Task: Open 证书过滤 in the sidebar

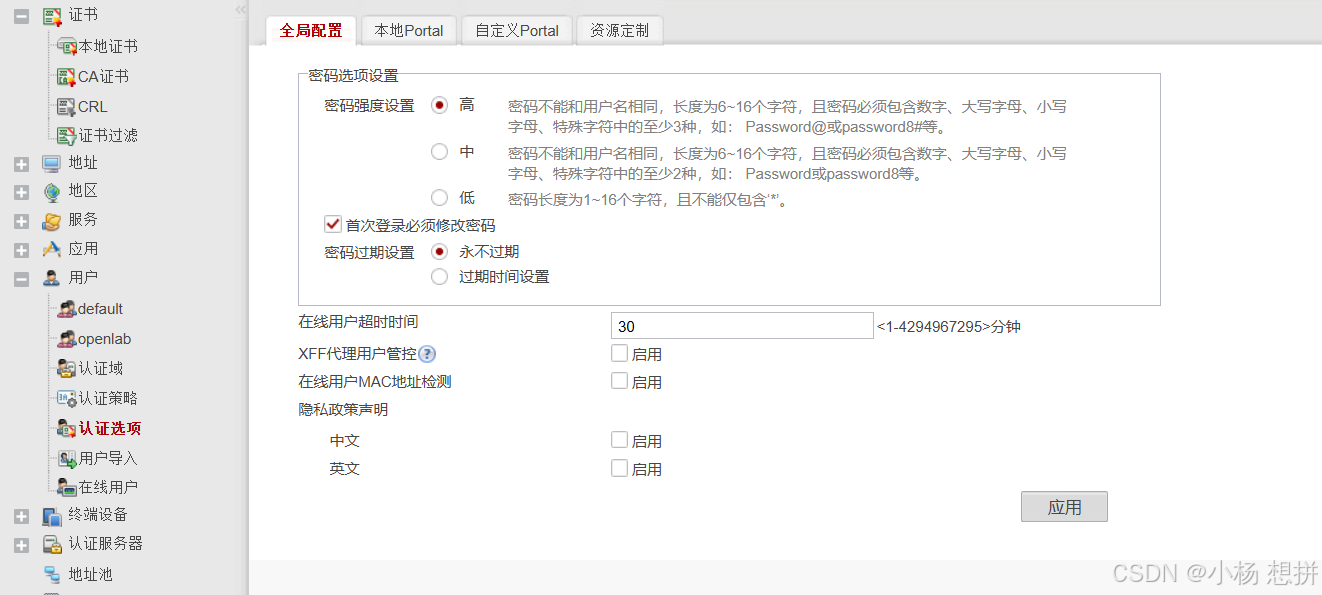Action: click(108, 135)
